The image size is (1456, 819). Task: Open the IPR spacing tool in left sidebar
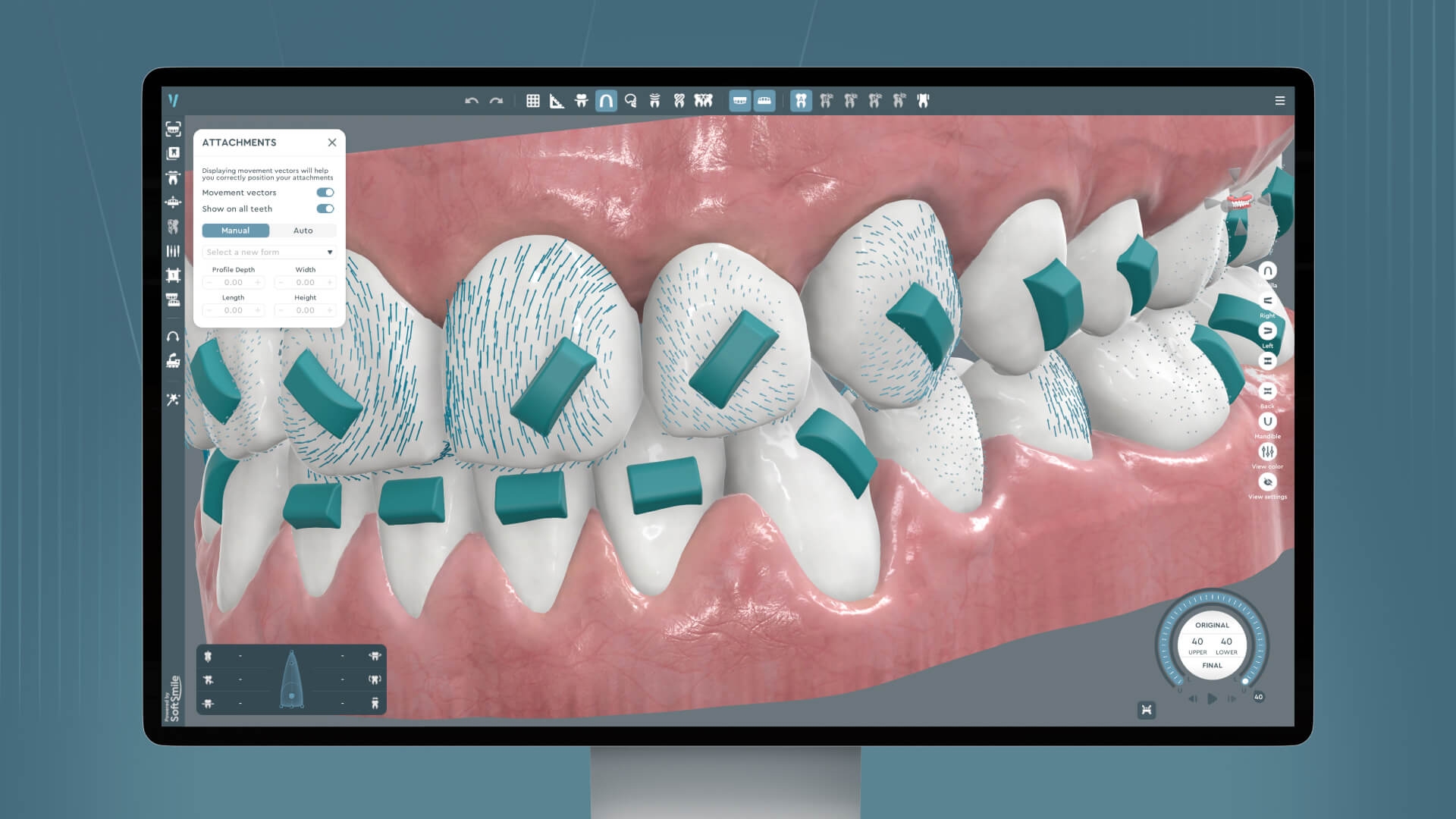(173, 251)
